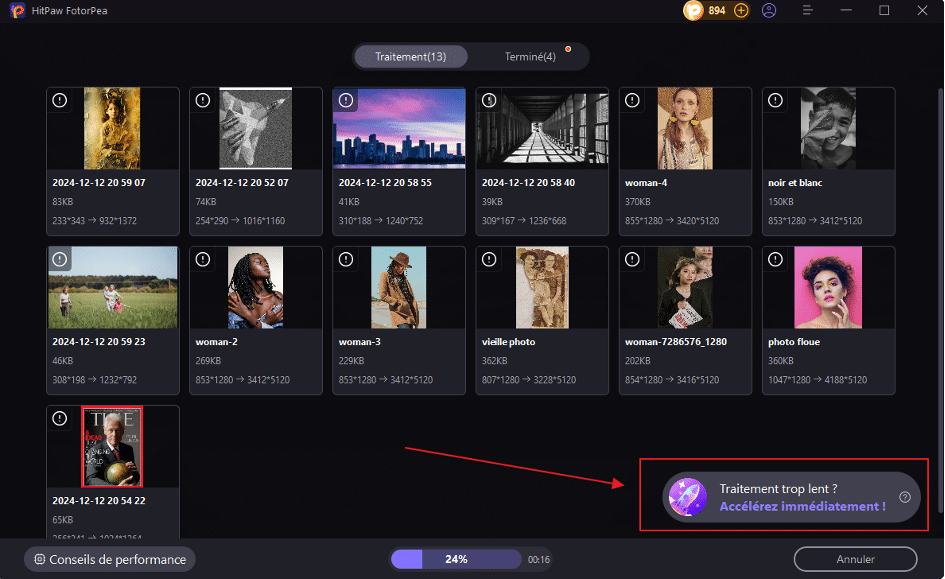This screenshot has height=579, width=945.
Task: Click the file name woman-7286576_1280
Action: click(676, 342)
